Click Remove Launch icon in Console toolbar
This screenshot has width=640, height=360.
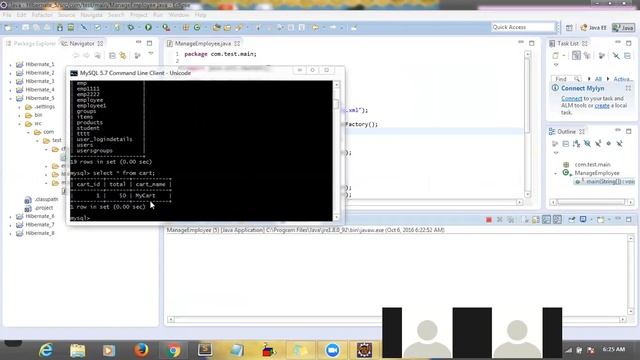coord(500,220)
